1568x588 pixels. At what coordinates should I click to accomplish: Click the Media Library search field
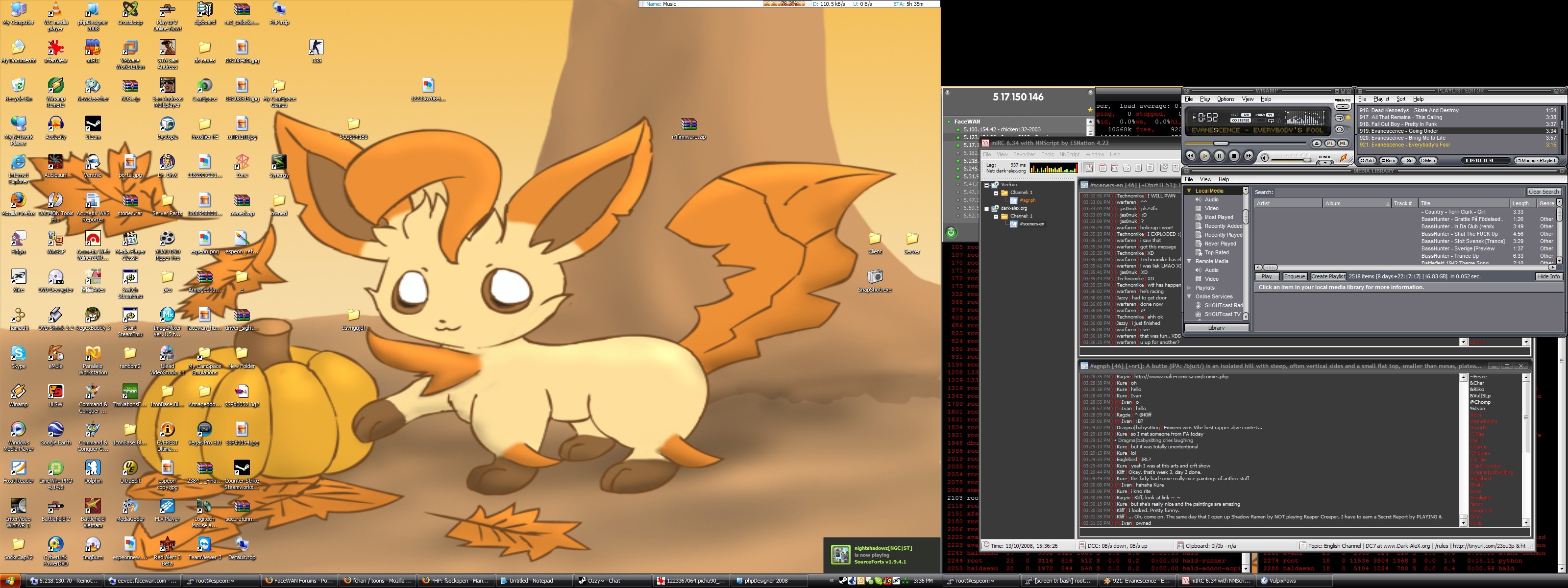point(1400,193)
